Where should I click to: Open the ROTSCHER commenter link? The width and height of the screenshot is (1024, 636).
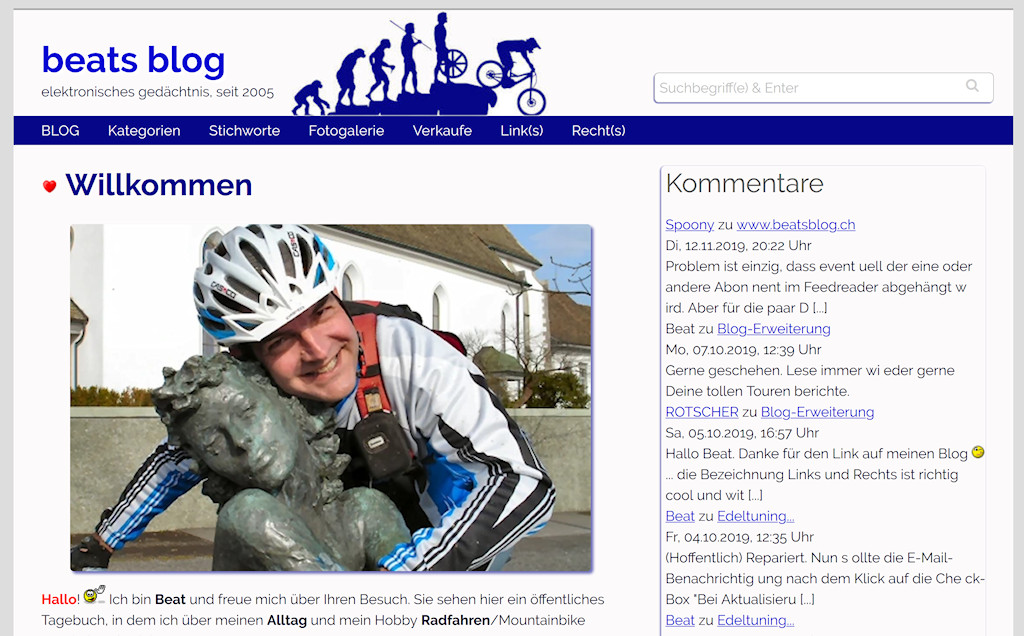click(x=702, y=412)
